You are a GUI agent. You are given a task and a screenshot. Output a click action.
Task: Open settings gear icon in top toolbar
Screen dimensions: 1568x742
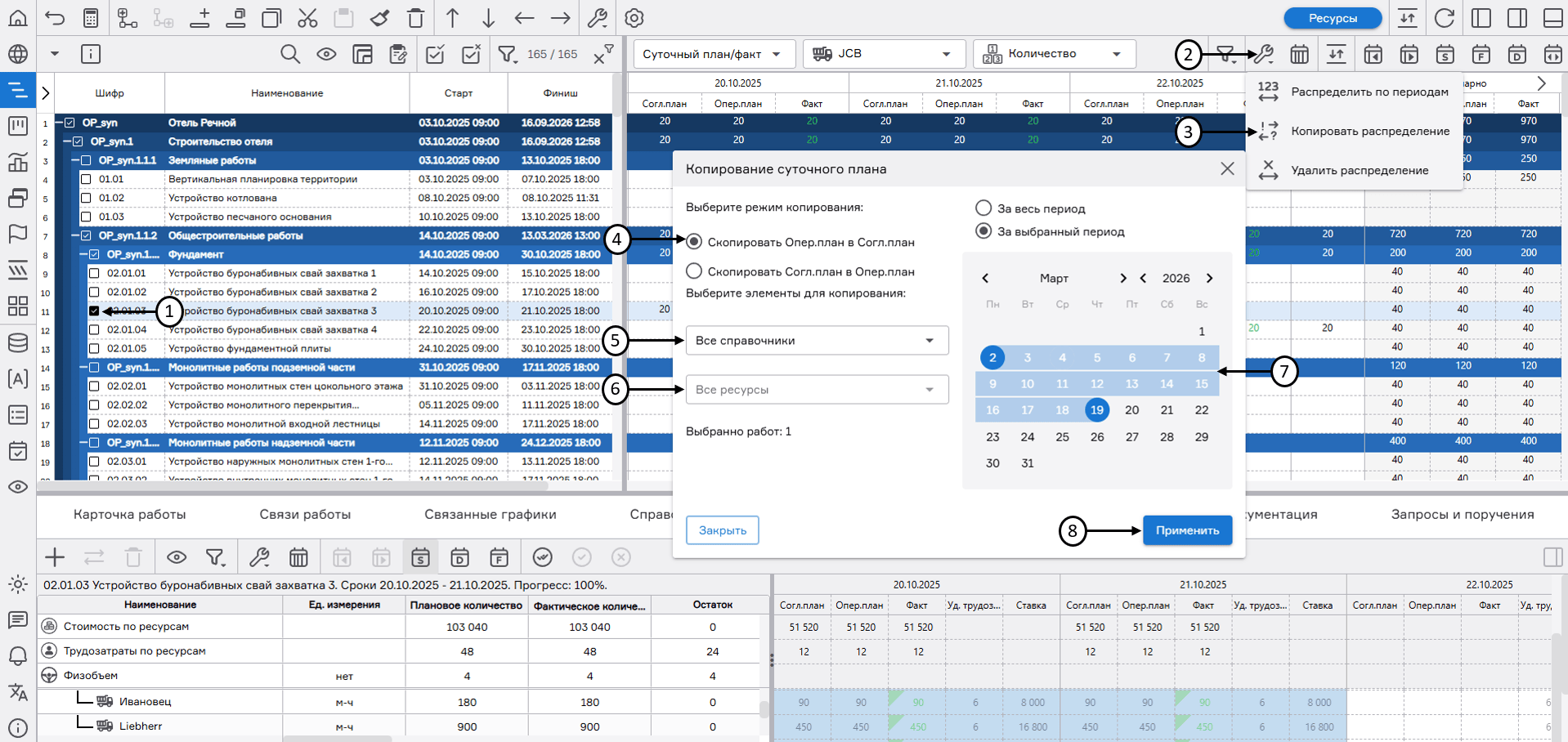[x=634, y=17]
